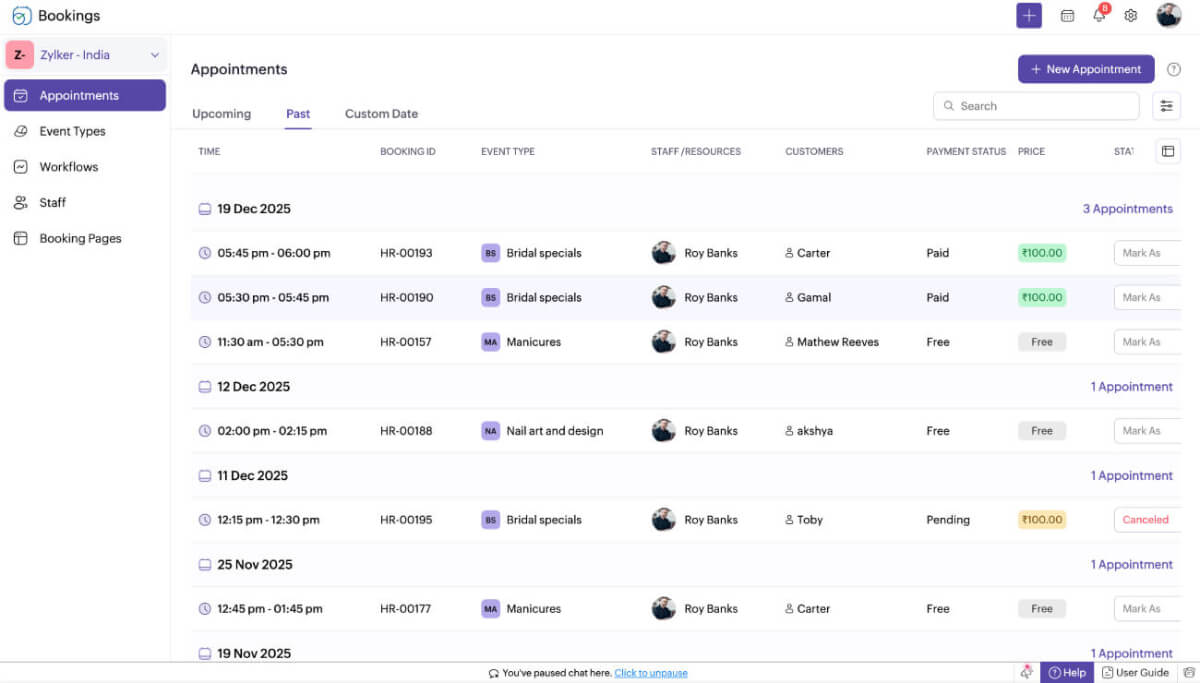Open Booking Pages in the sidebar

80,238
